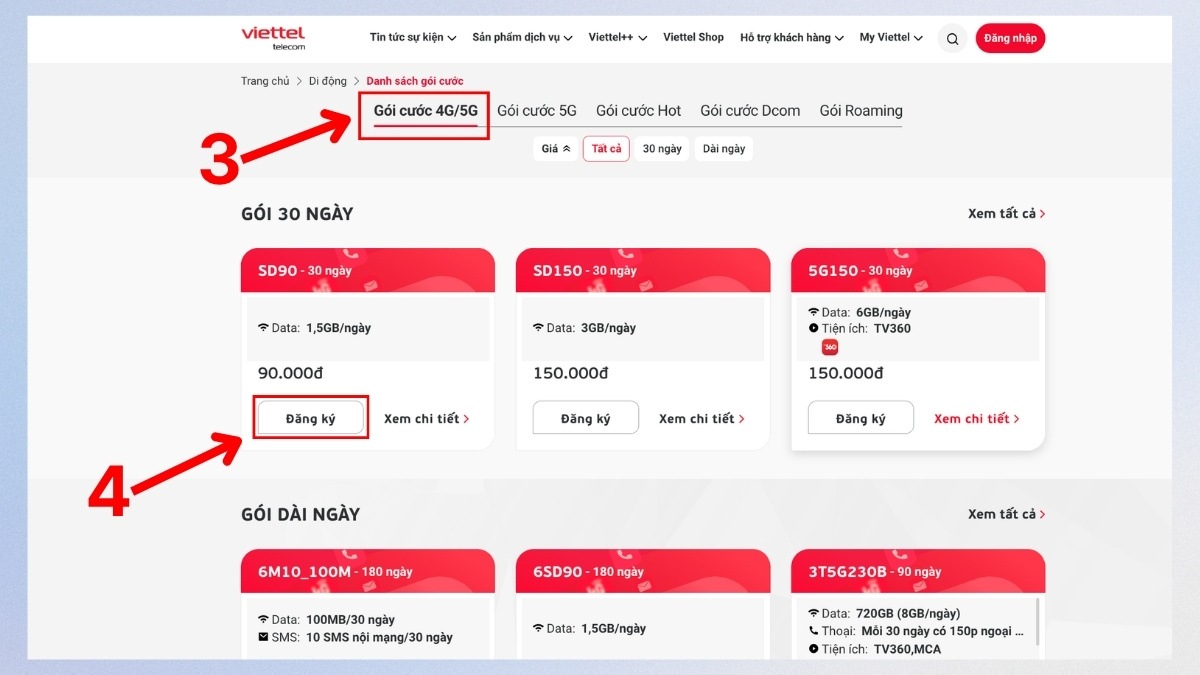The height and width of the screenshot is (675, 1200).
Task: Click the 6M10_100M - 180 ngày card header
Action: 368,571
